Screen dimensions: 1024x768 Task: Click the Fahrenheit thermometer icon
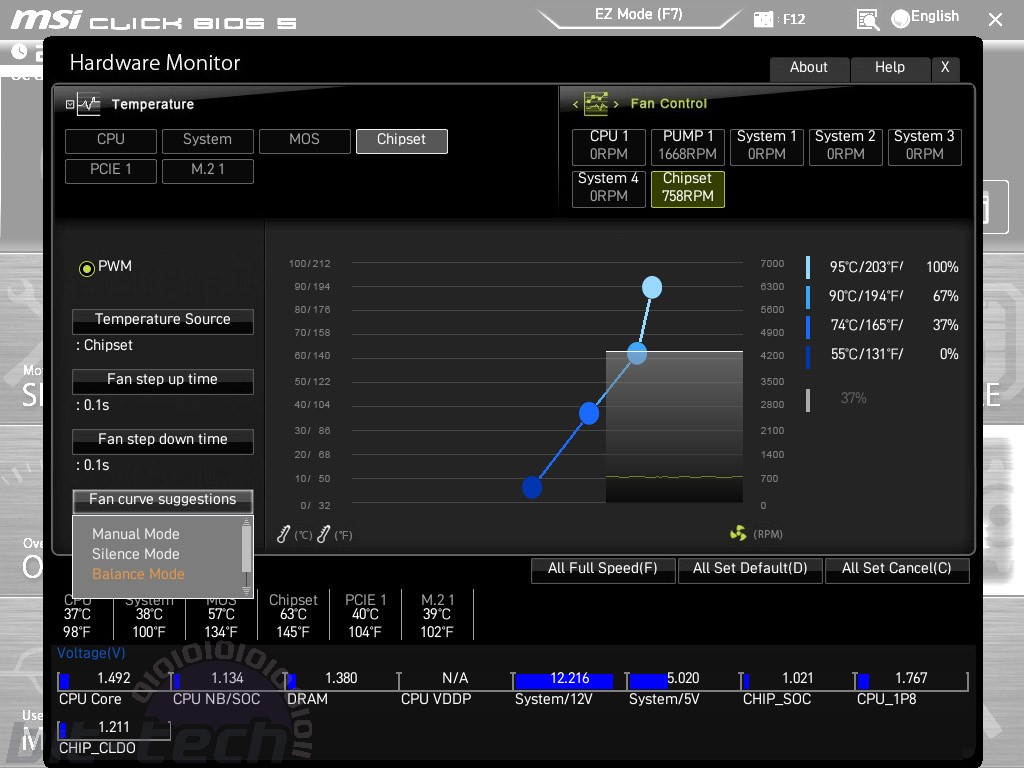pos(323,534)
